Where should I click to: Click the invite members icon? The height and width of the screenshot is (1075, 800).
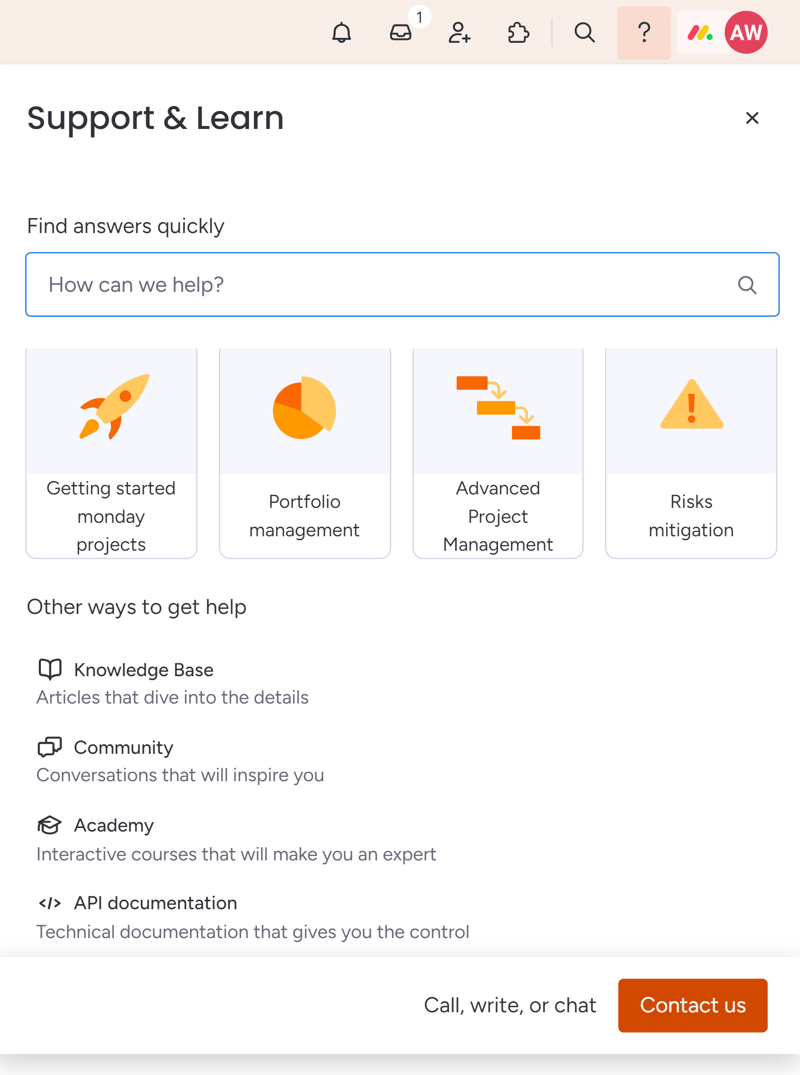459,33
